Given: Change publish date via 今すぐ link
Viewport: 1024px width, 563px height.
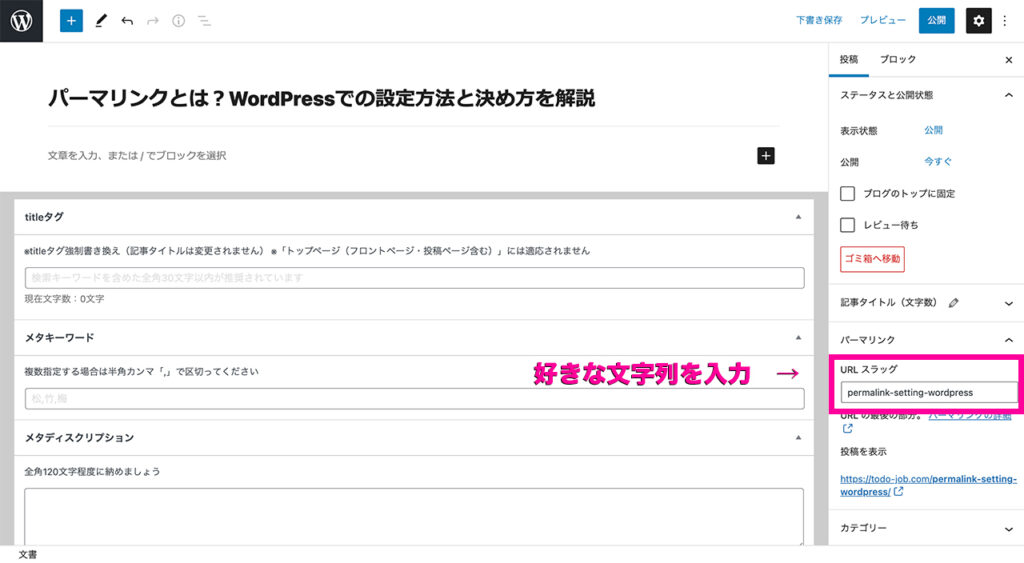Looking at the screenshot, I should tap(938, 161).
